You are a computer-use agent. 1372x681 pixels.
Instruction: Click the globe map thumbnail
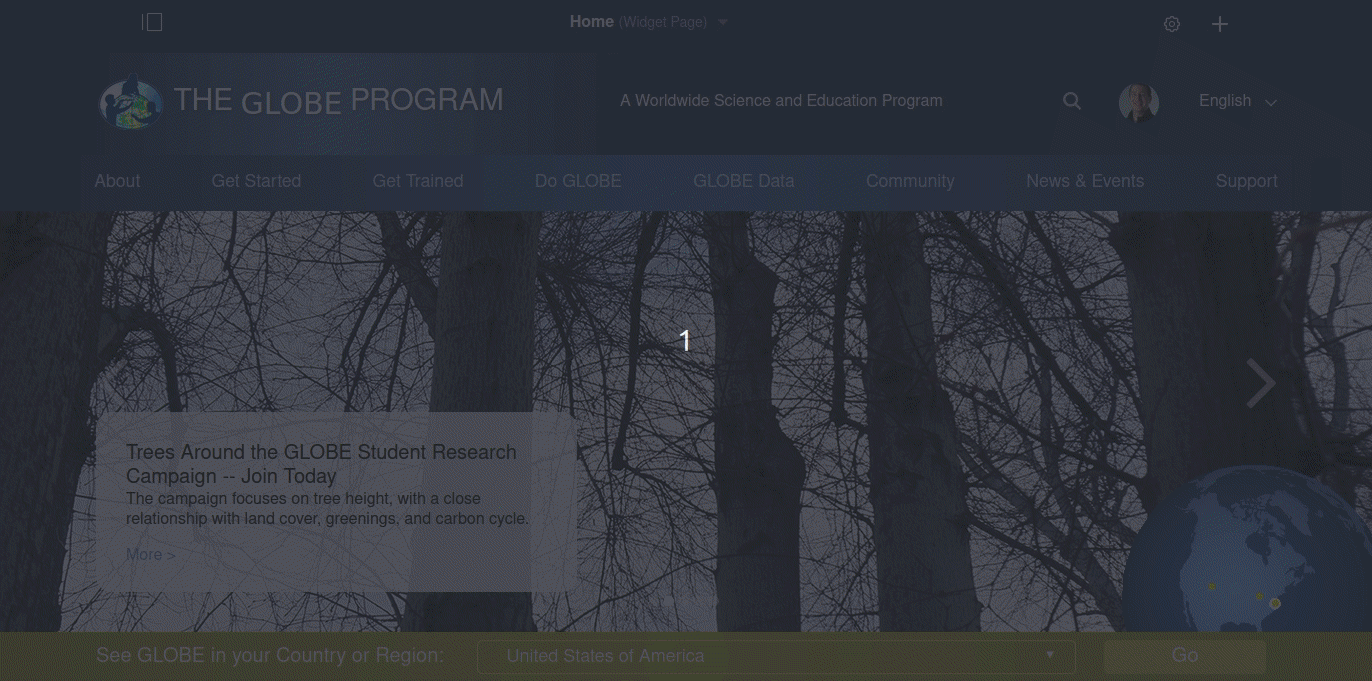1247,550
